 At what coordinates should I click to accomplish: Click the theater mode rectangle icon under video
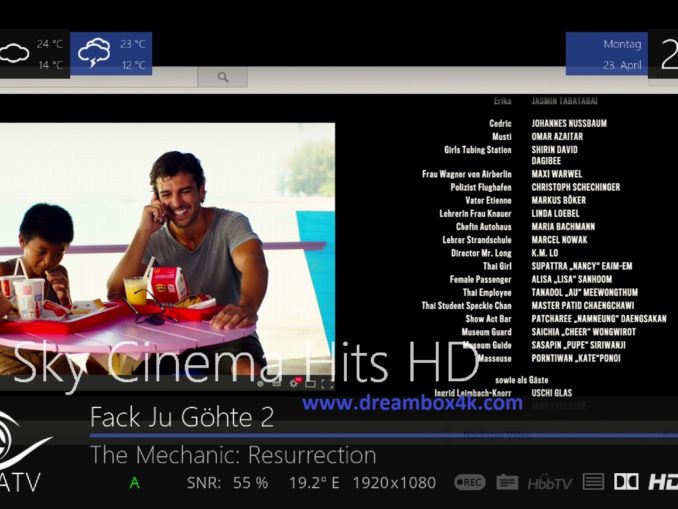click(310, 384)
